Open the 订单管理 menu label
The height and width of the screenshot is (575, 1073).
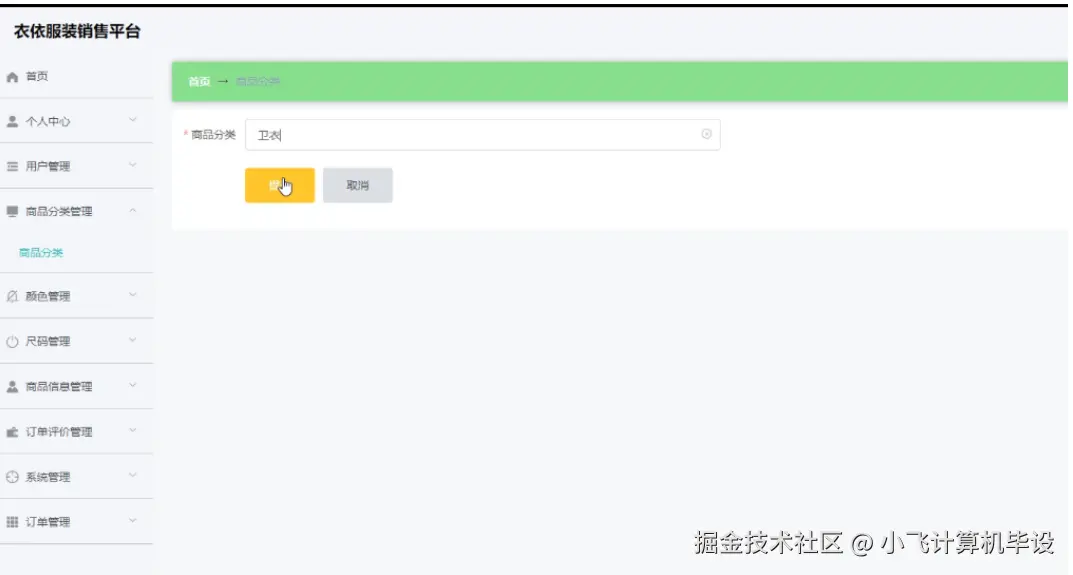click(48, 522)
